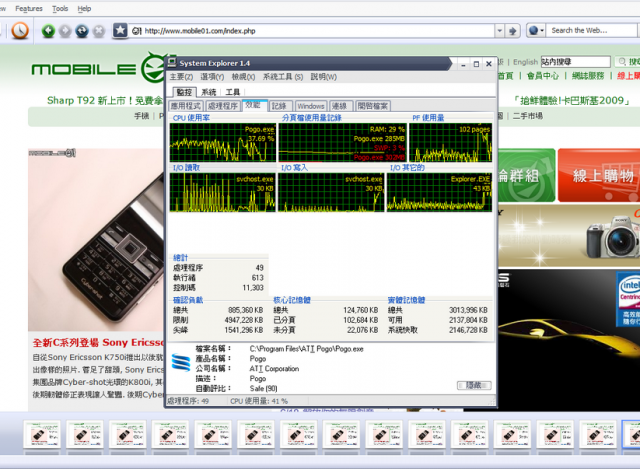Click the 控制碼 count 11,303
640x469 pixels.
click(253, 288)
